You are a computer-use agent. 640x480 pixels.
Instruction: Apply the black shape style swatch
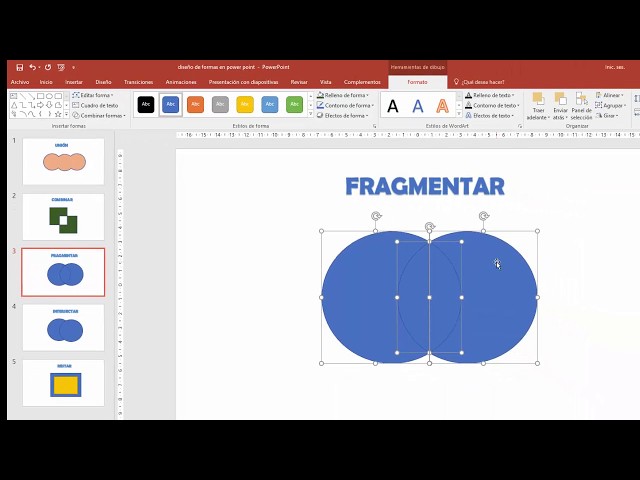[146, 104]
